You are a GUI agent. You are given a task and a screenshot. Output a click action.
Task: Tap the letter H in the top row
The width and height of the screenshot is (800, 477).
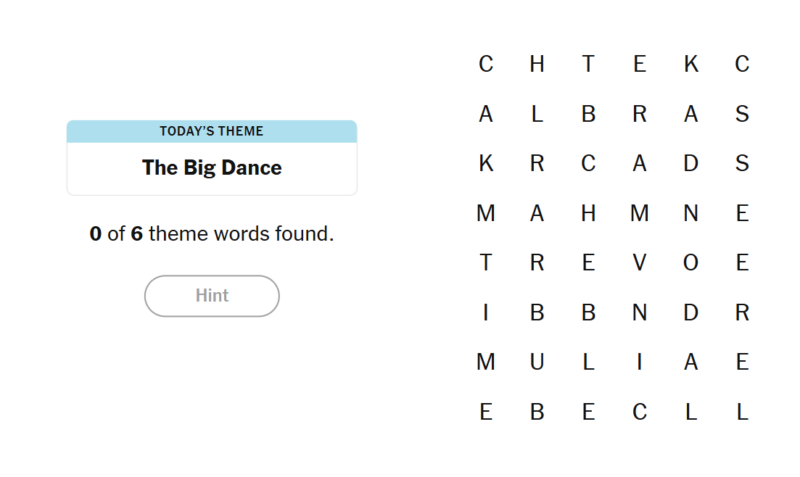coord(537,65)
